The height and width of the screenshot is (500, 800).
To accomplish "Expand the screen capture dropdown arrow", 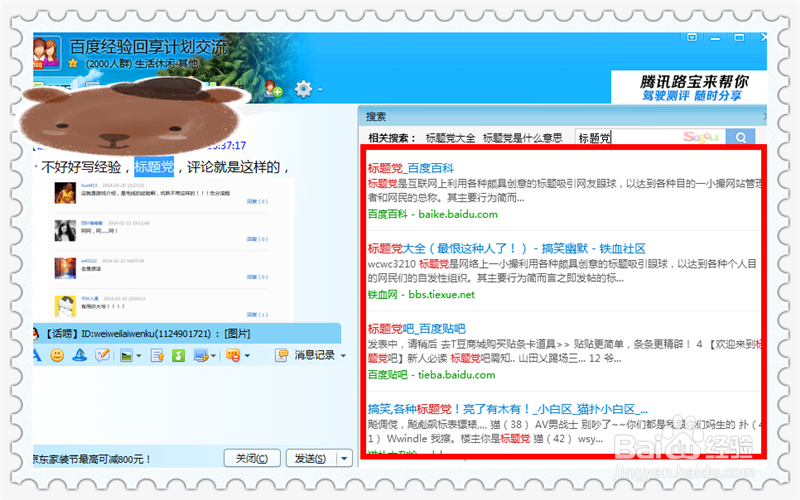I will coord(213,356).
